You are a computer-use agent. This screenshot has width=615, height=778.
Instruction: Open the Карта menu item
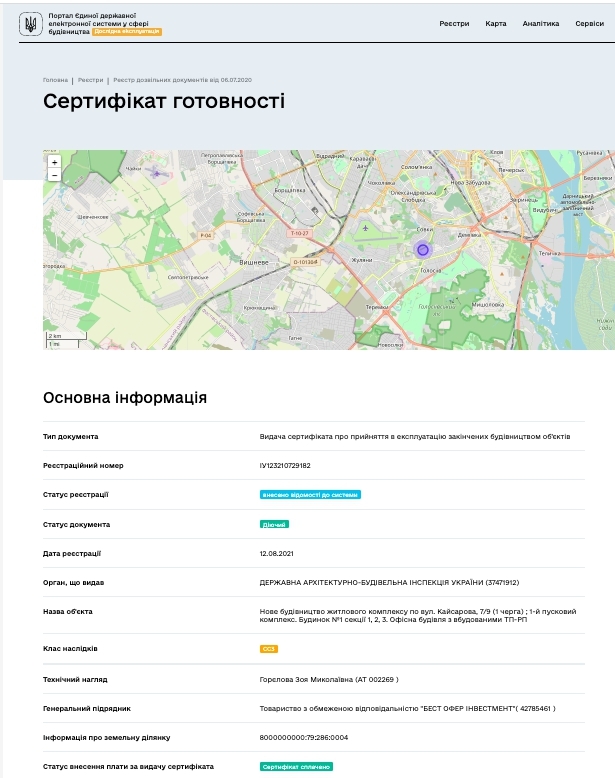pos(496,23)
